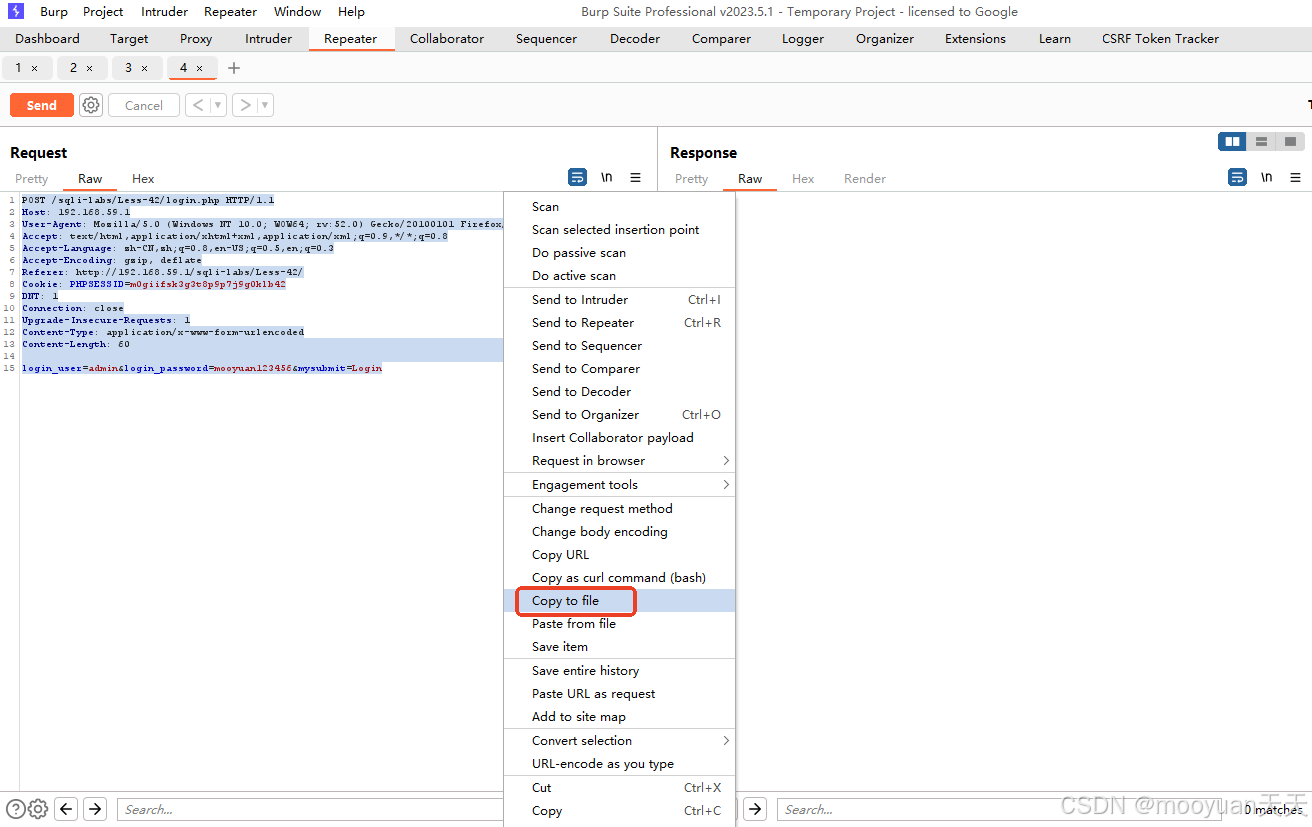Go forward to next request in history
The image size is (1312, 827).
tap(245, 105)
